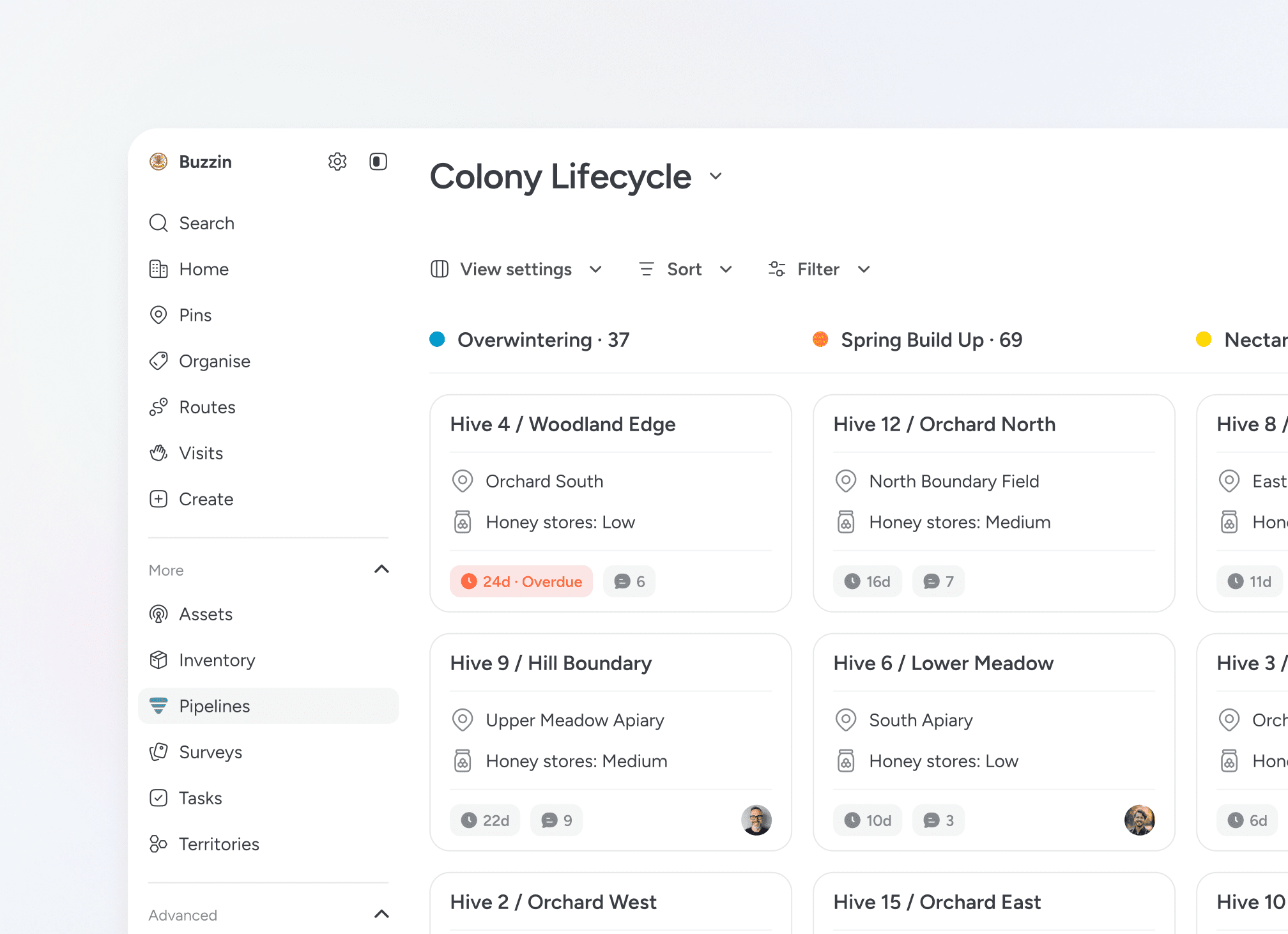Image resolution: width=1288 pixels, height=934 pixels.
Task: Click blue Overwintering color dot
Action: [x=437, y=339]
